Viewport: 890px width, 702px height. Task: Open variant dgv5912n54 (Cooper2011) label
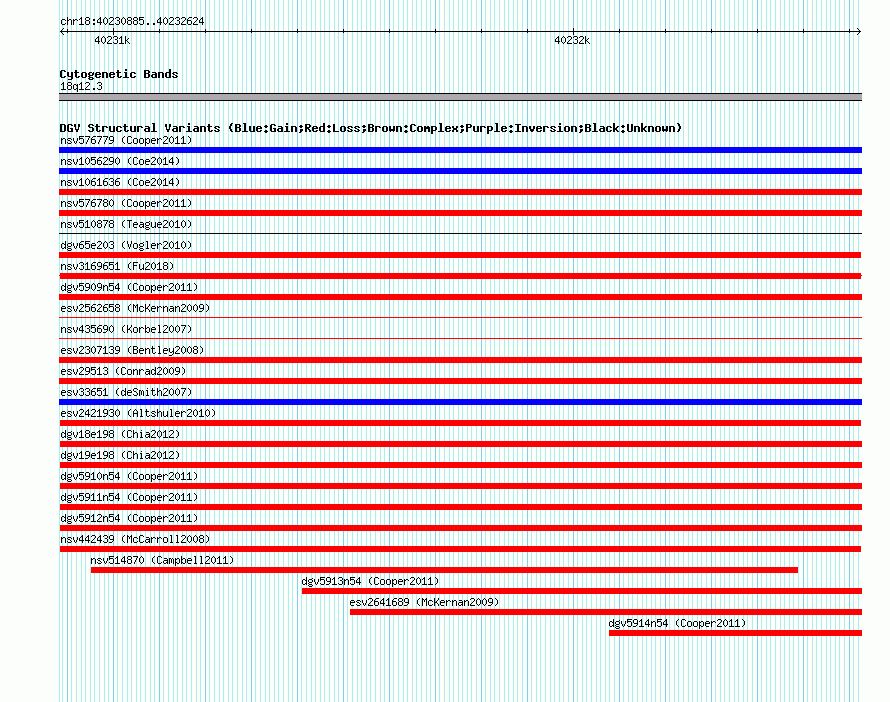tap(129, 518)
